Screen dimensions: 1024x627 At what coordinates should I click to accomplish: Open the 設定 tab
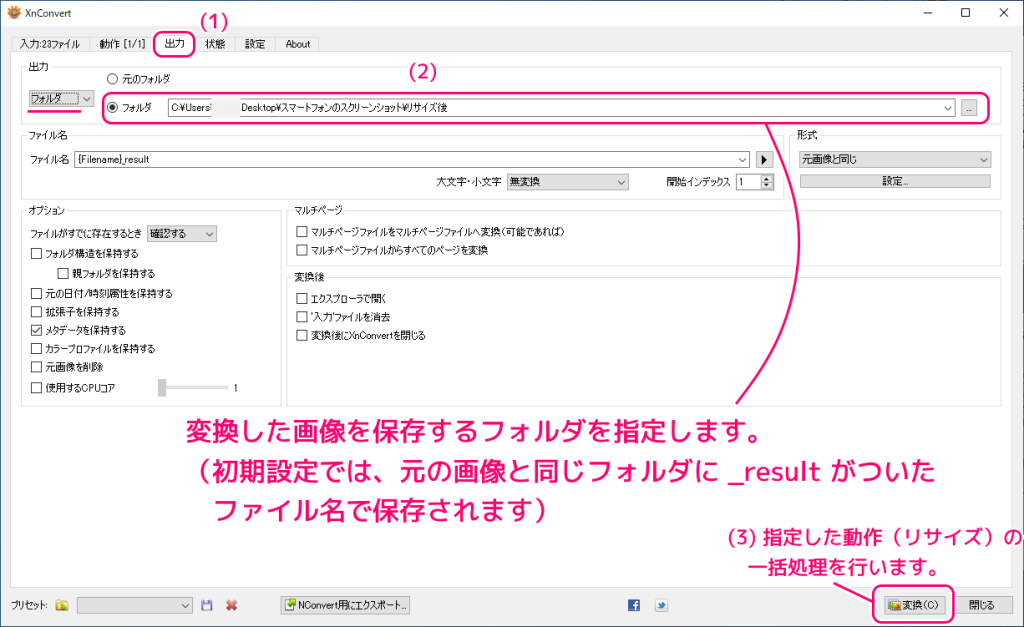coord(255,44)
